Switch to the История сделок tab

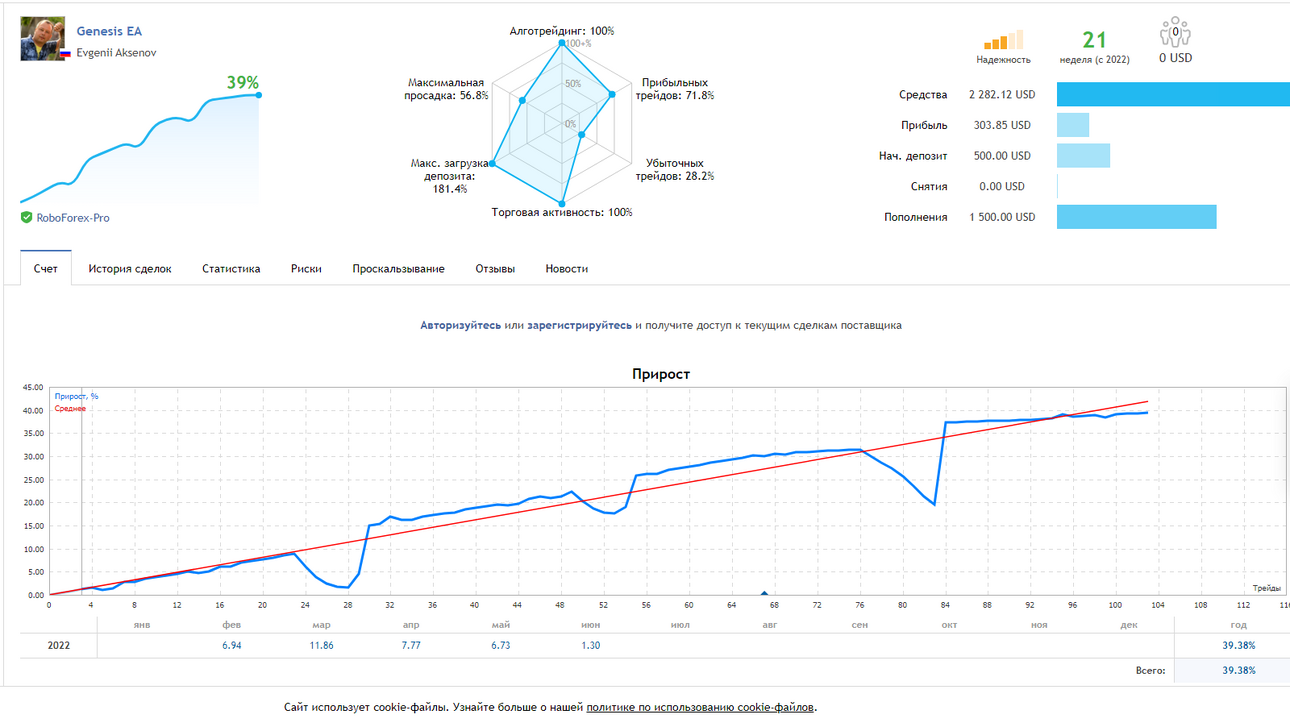tap(130, 268)
